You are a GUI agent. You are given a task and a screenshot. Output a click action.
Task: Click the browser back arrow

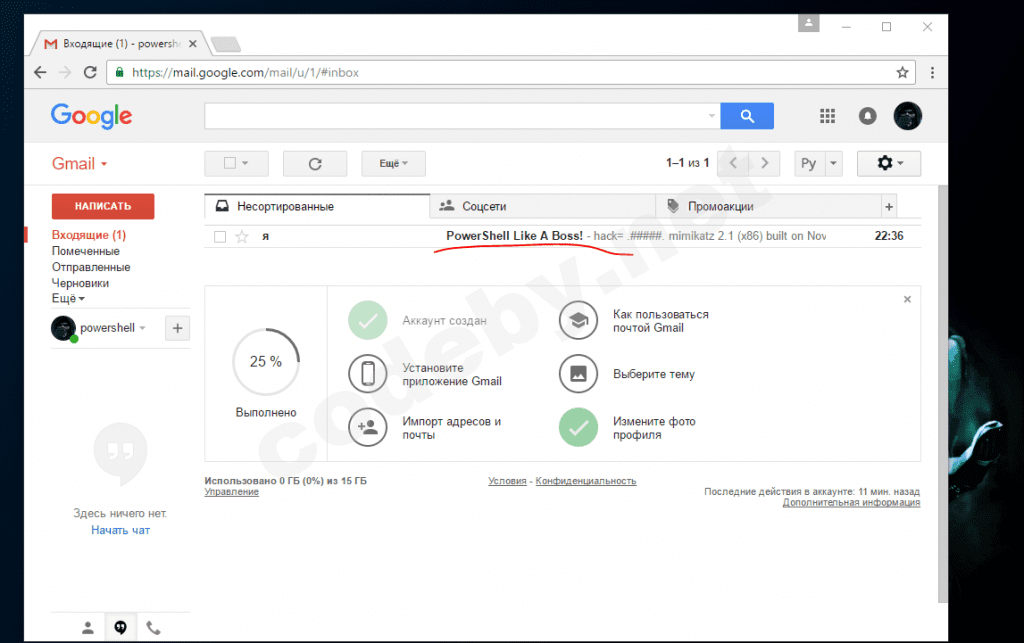point(40,72)
